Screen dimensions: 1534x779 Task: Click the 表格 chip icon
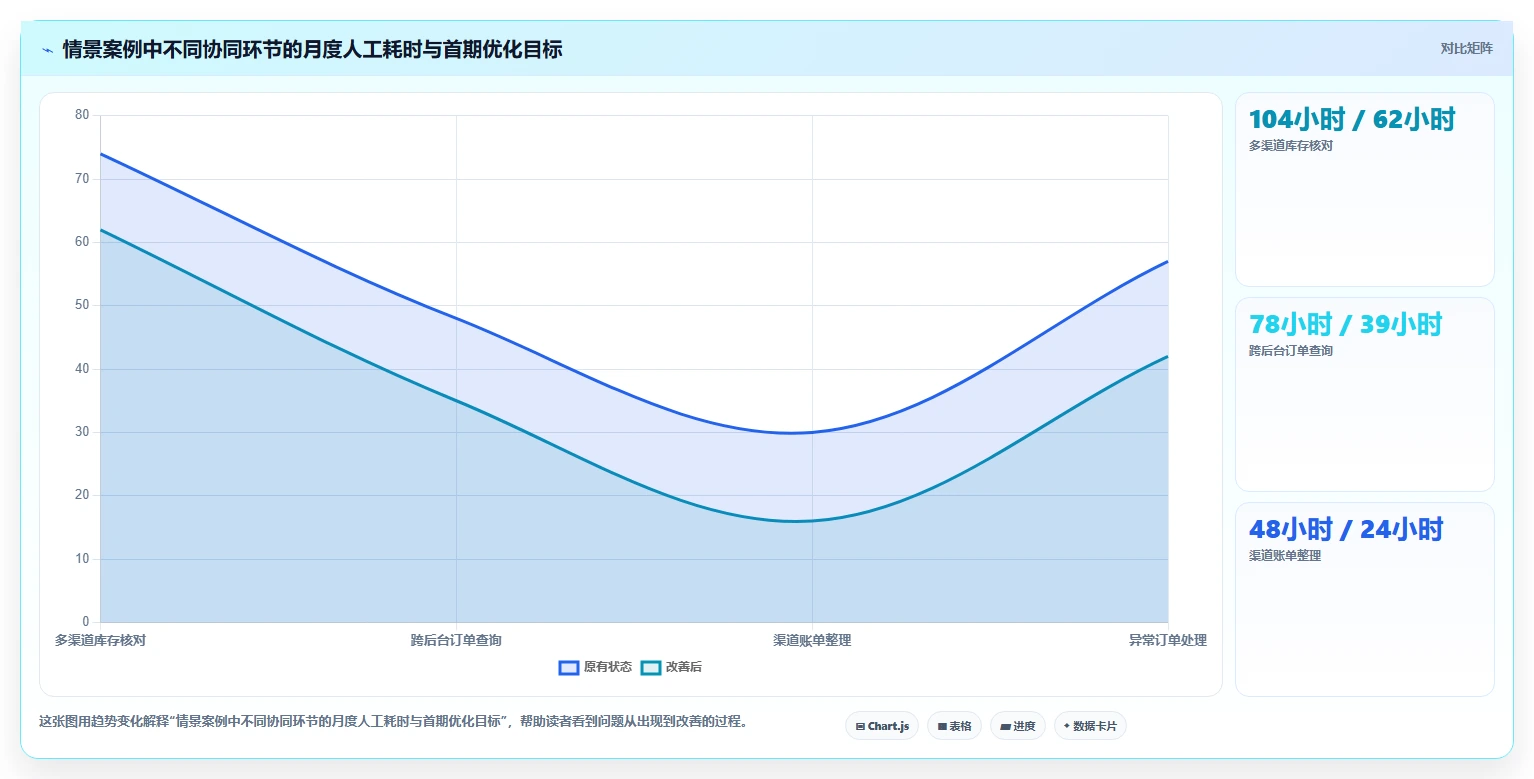[942, 727]
